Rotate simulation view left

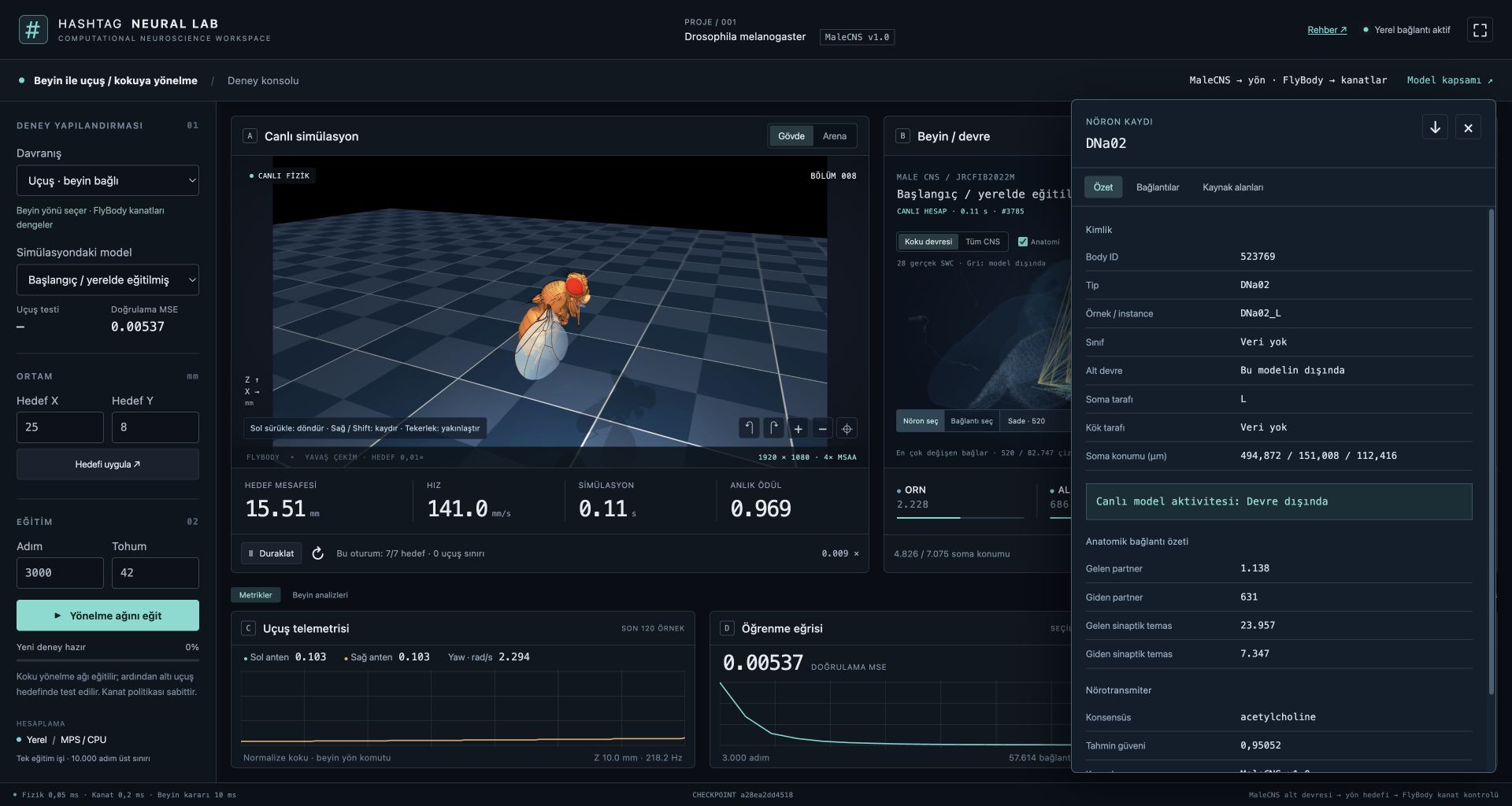point(749,428)
